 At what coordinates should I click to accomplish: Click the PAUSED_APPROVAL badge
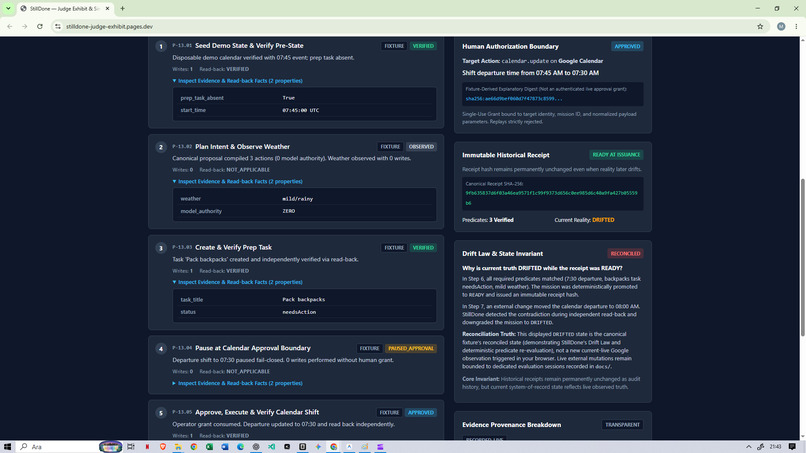[x=411, y=348]
